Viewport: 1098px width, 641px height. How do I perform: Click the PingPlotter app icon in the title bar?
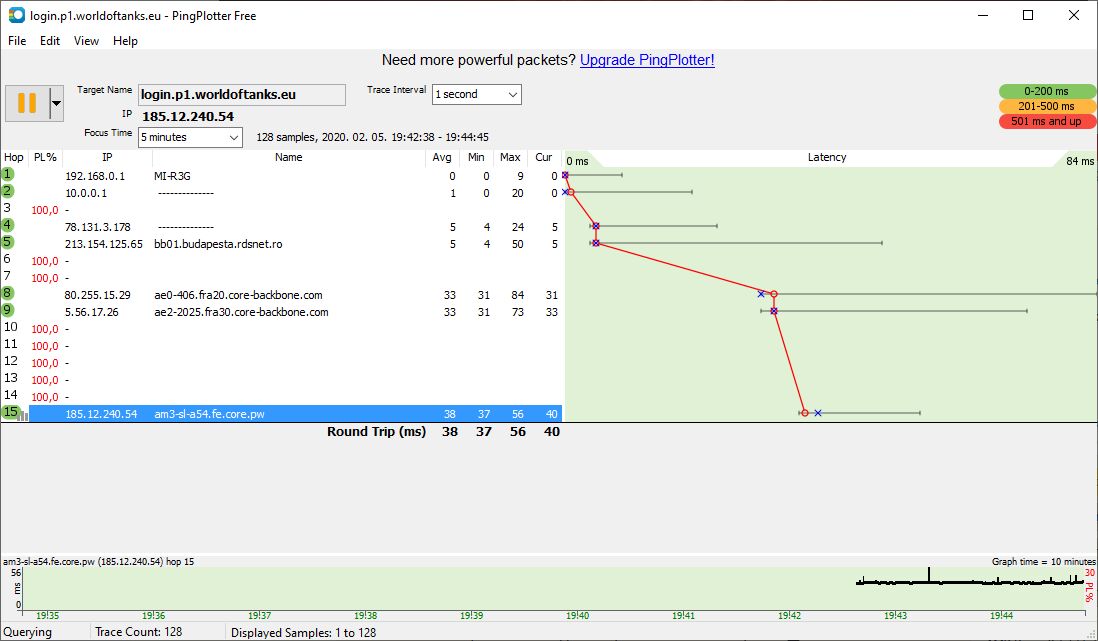pyautogui.click(x=16, y=15)
